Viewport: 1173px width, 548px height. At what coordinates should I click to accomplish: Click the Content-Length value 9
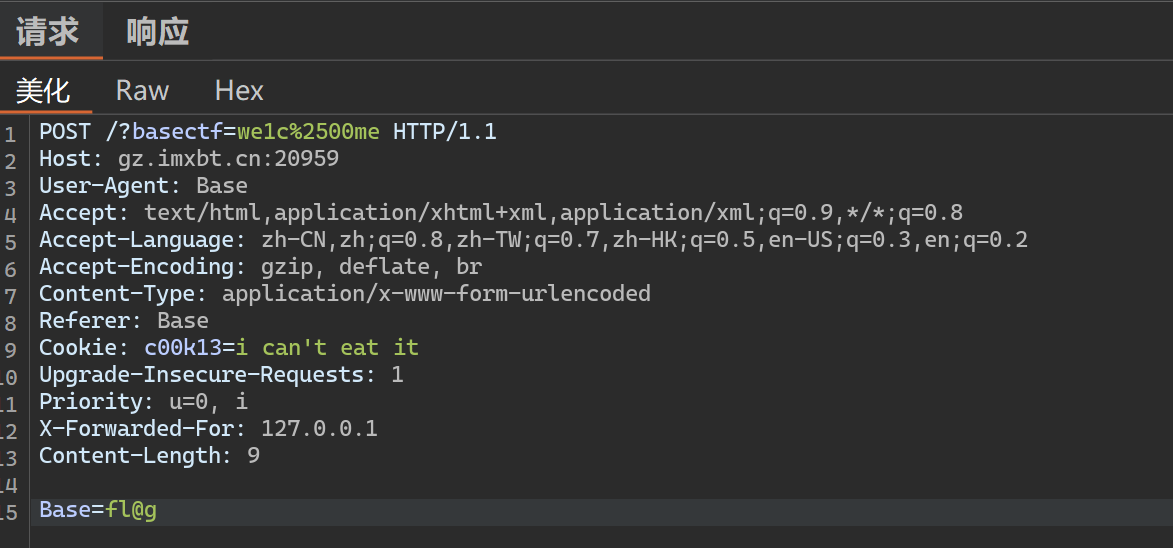(254, 455)
